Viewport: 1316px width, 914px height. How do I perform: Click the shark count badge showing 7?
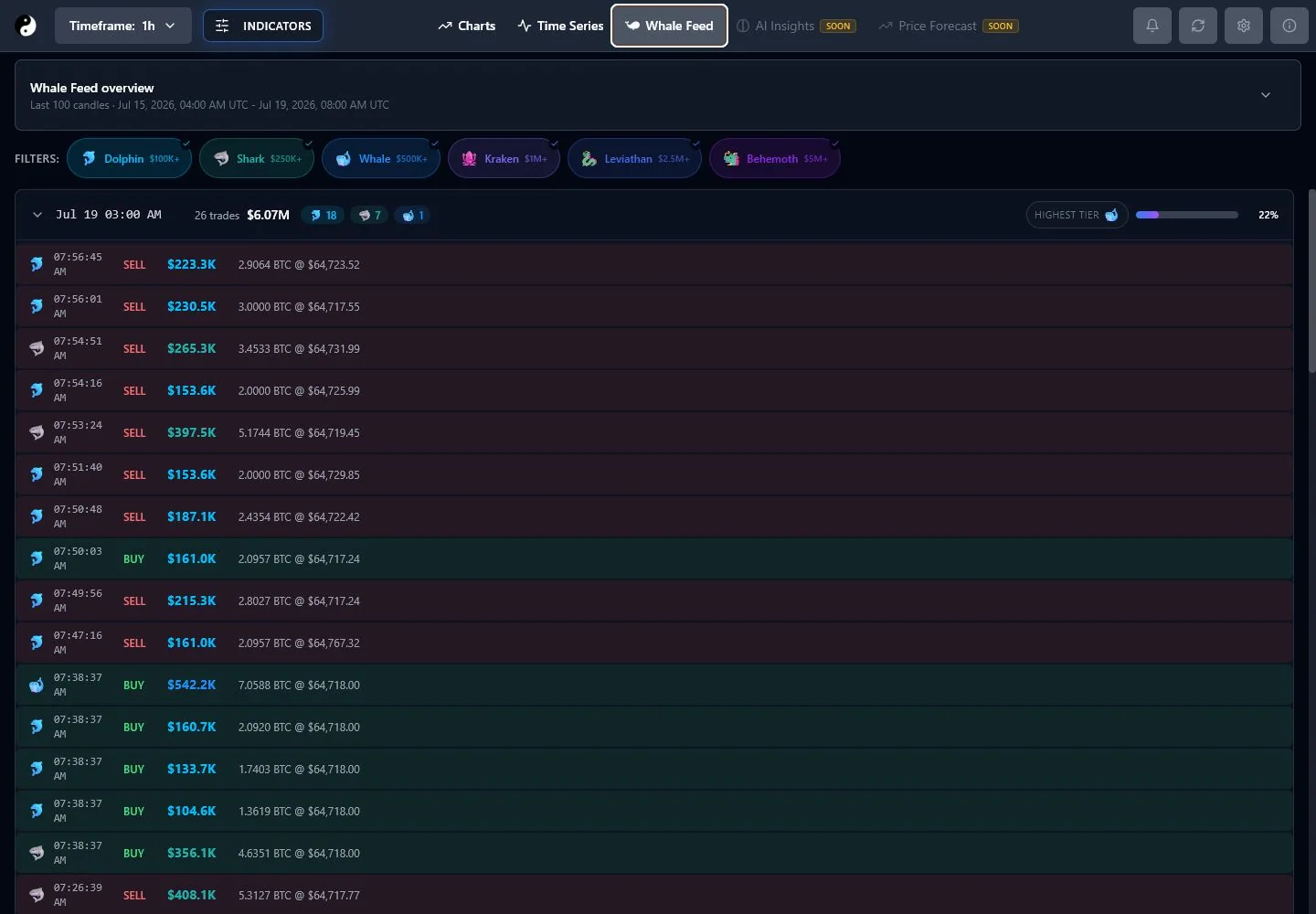[369, 216]
